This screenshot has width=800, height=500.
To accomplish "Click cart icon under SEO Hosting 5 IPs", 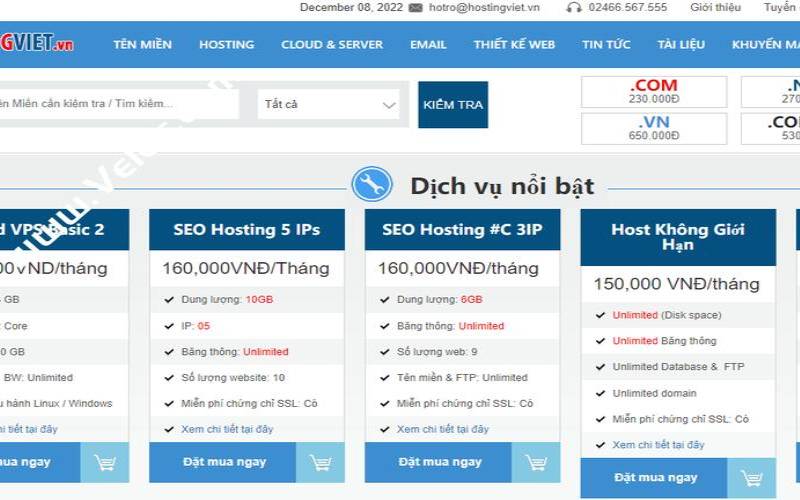I will (320, 462).
